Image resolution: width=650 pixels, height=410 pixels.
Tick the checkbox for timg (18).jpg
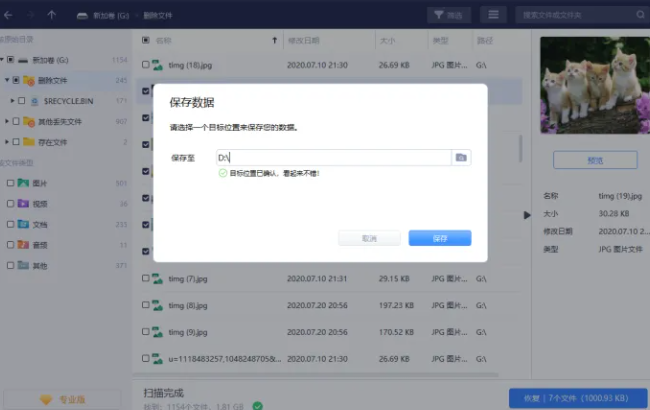[x=146, y=66]
